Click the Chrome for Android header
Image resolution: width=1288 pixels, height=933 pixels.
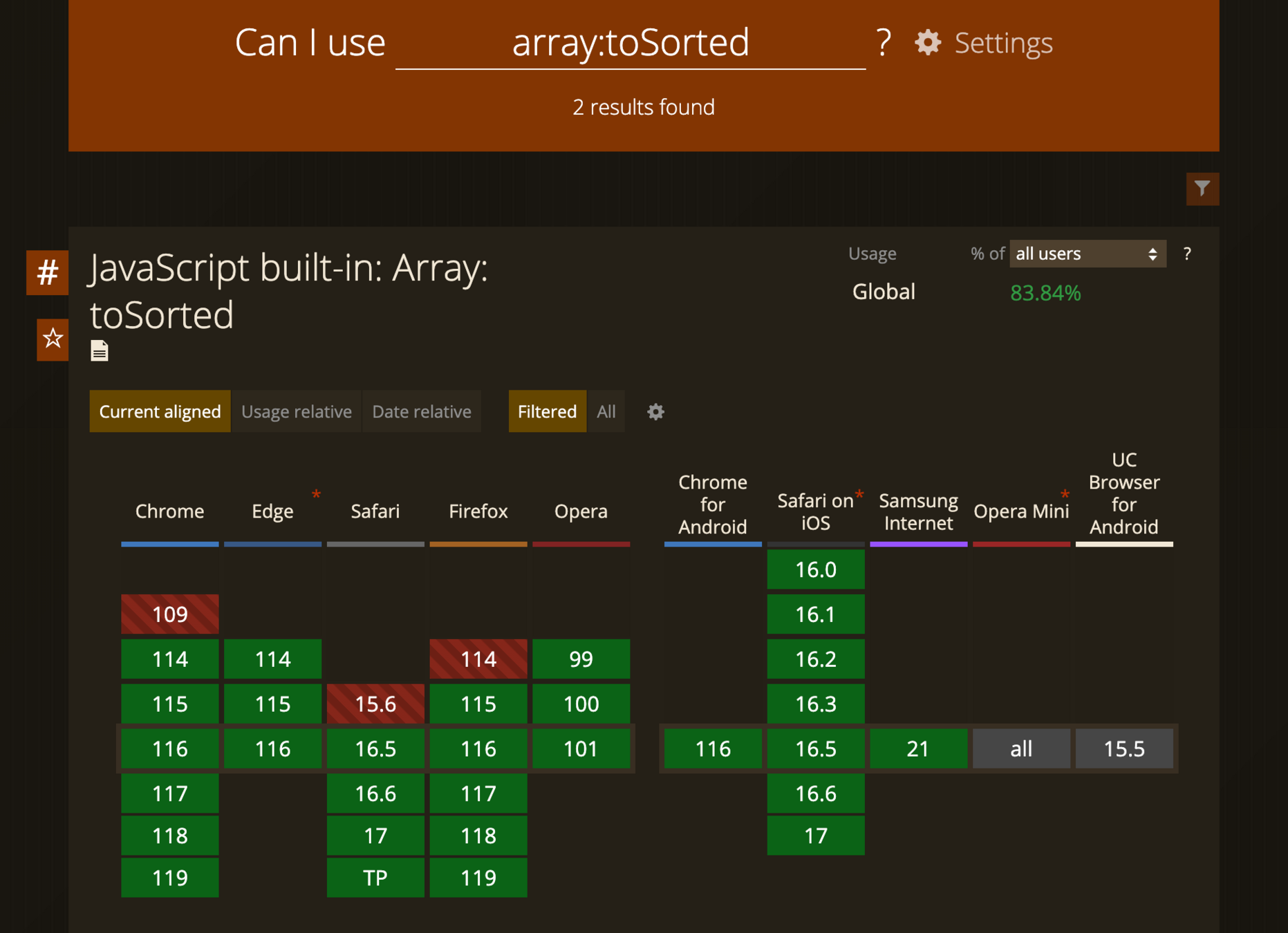click(713, 505)
